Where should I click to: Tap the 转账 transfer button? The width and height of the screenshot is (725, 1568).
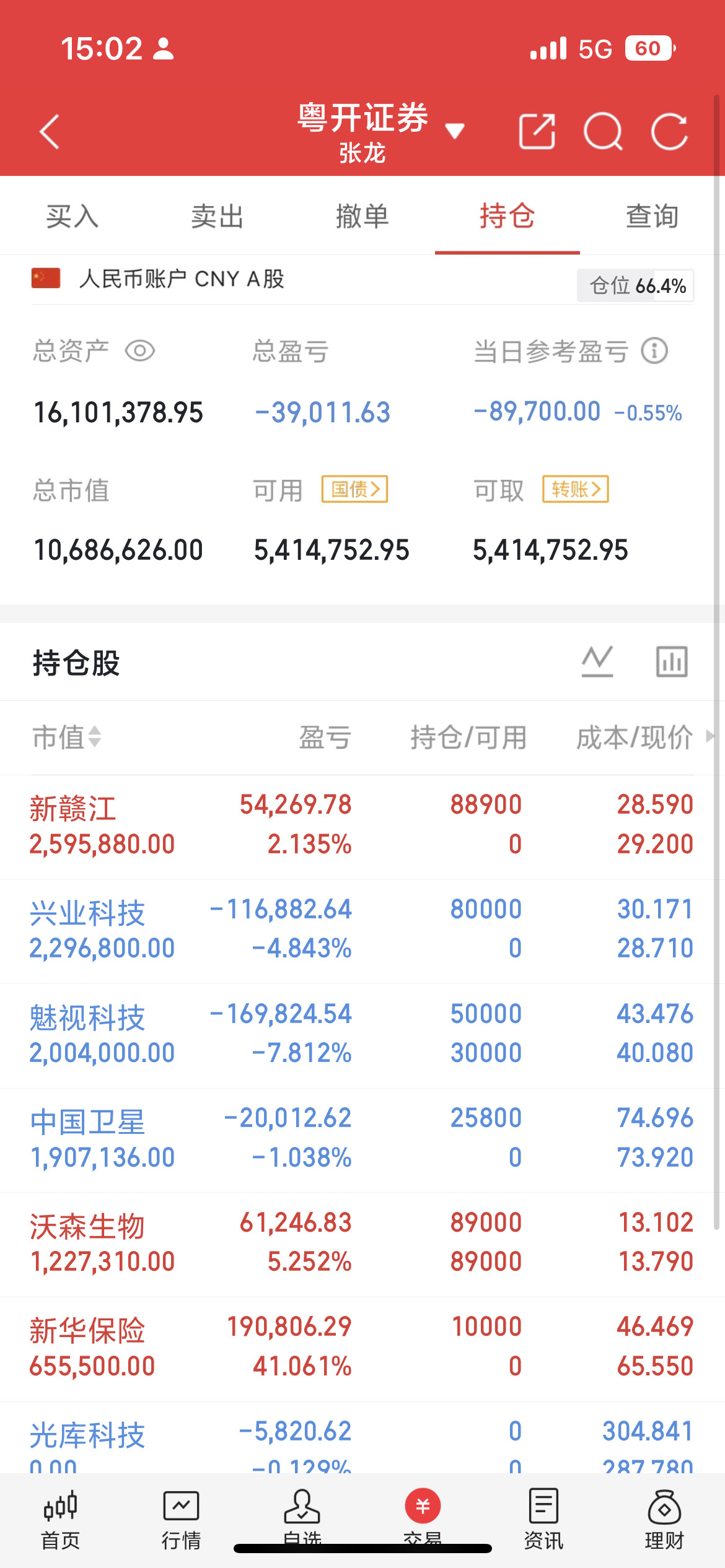tap(576, 489)
